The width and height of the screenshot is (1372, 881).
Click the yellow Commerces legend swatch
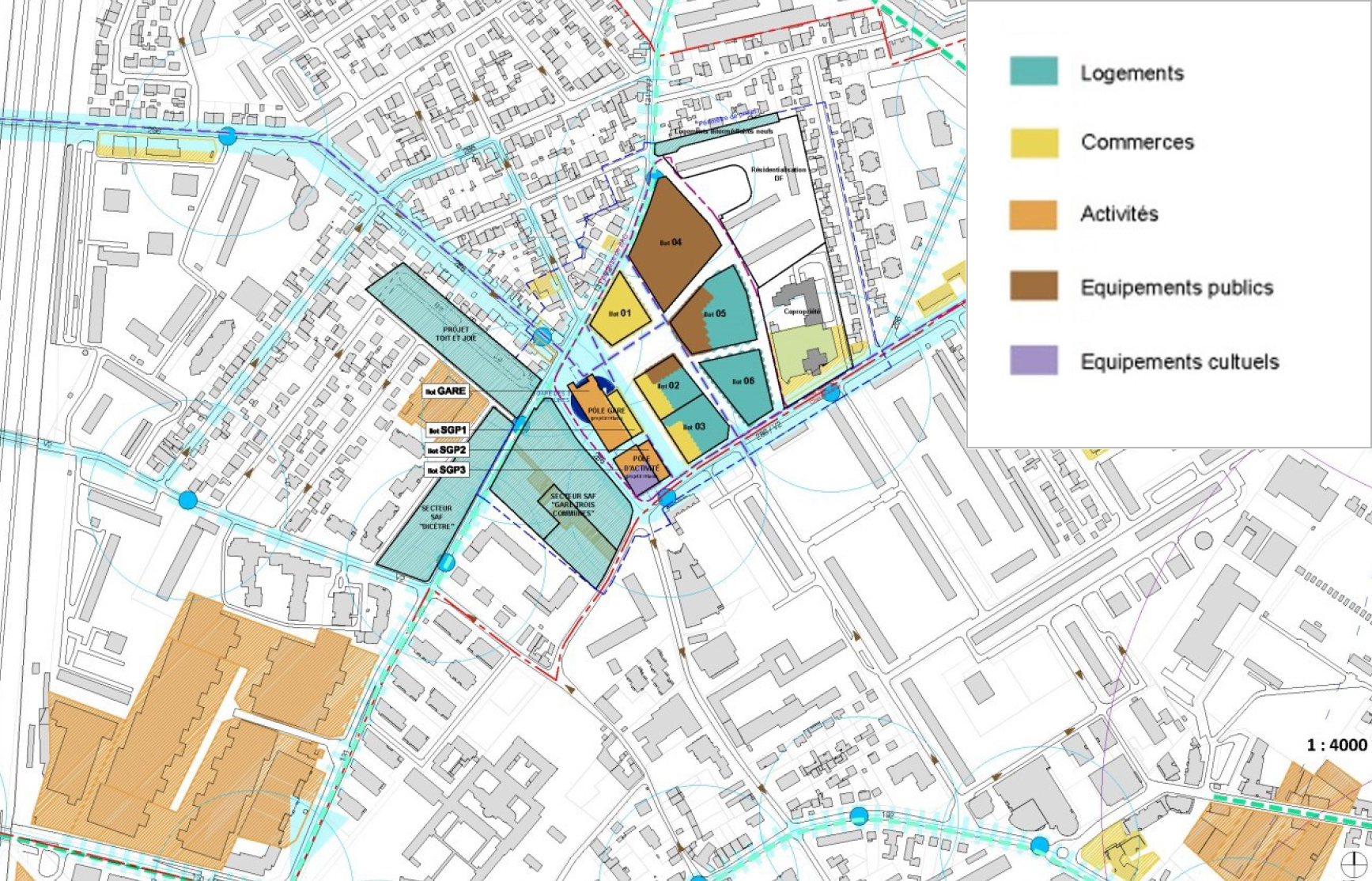[x=1034, y=143]
